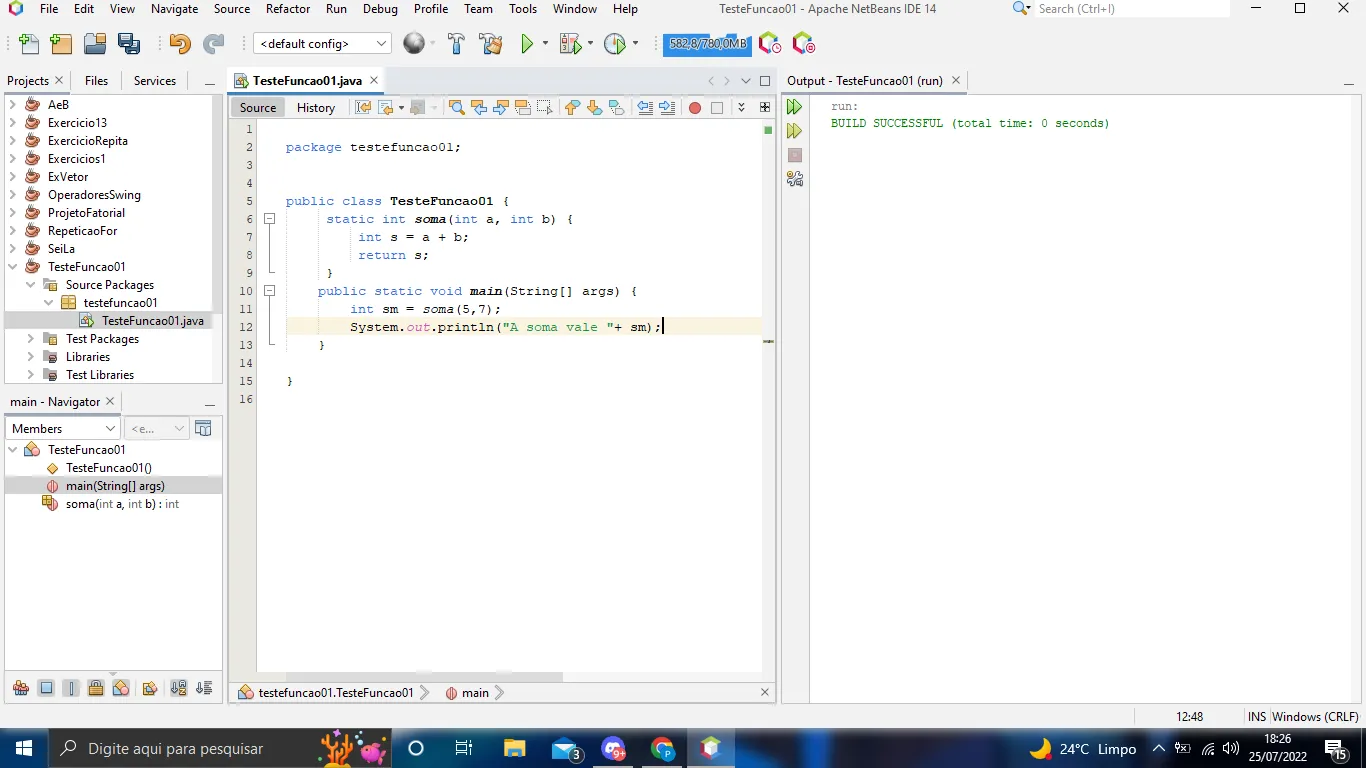
Task: Click the New Project toolbar icon
Action: tap(61, 44)
